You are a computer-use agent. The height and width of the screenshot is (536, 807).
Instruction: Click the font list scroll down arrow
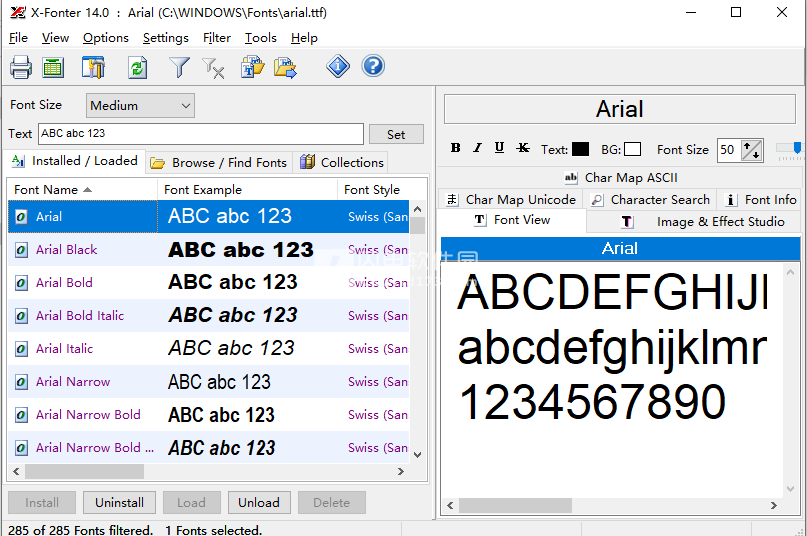[417, 455]
